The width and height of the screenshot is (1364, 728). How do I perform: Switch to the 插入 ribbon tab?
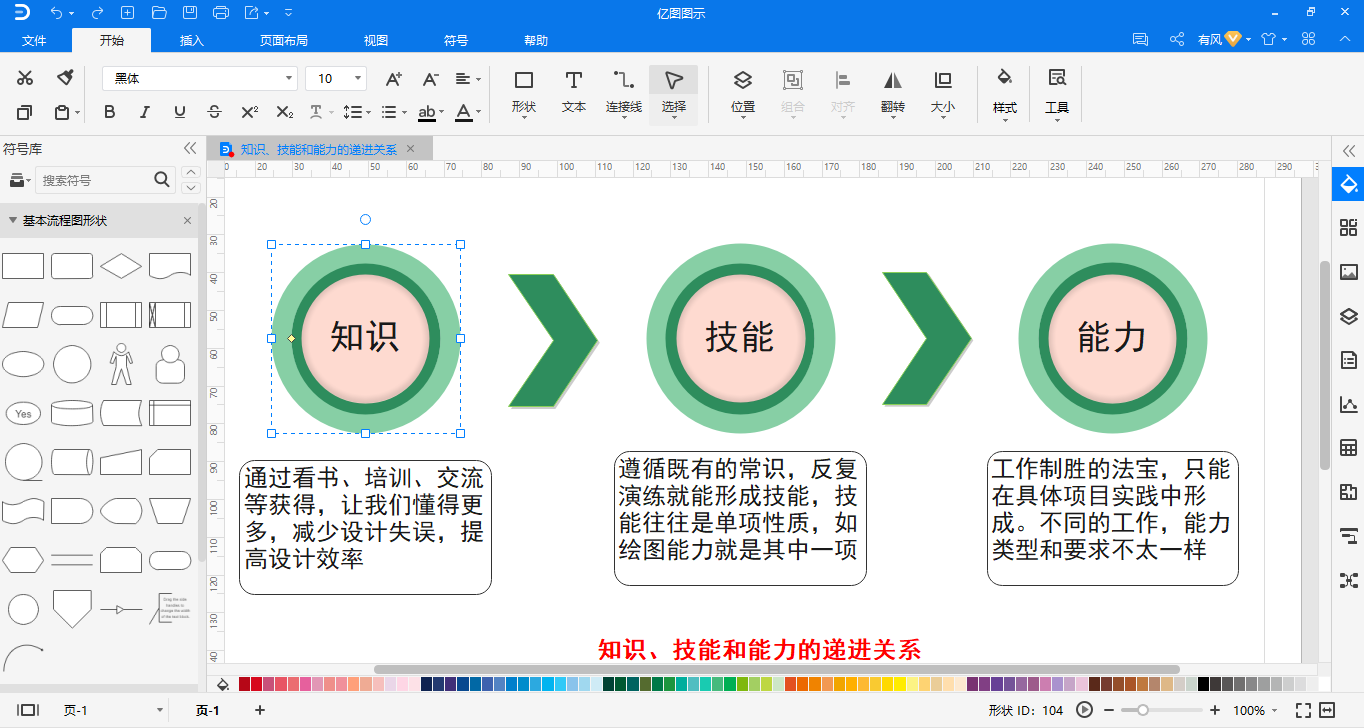(x=191, y=41)
